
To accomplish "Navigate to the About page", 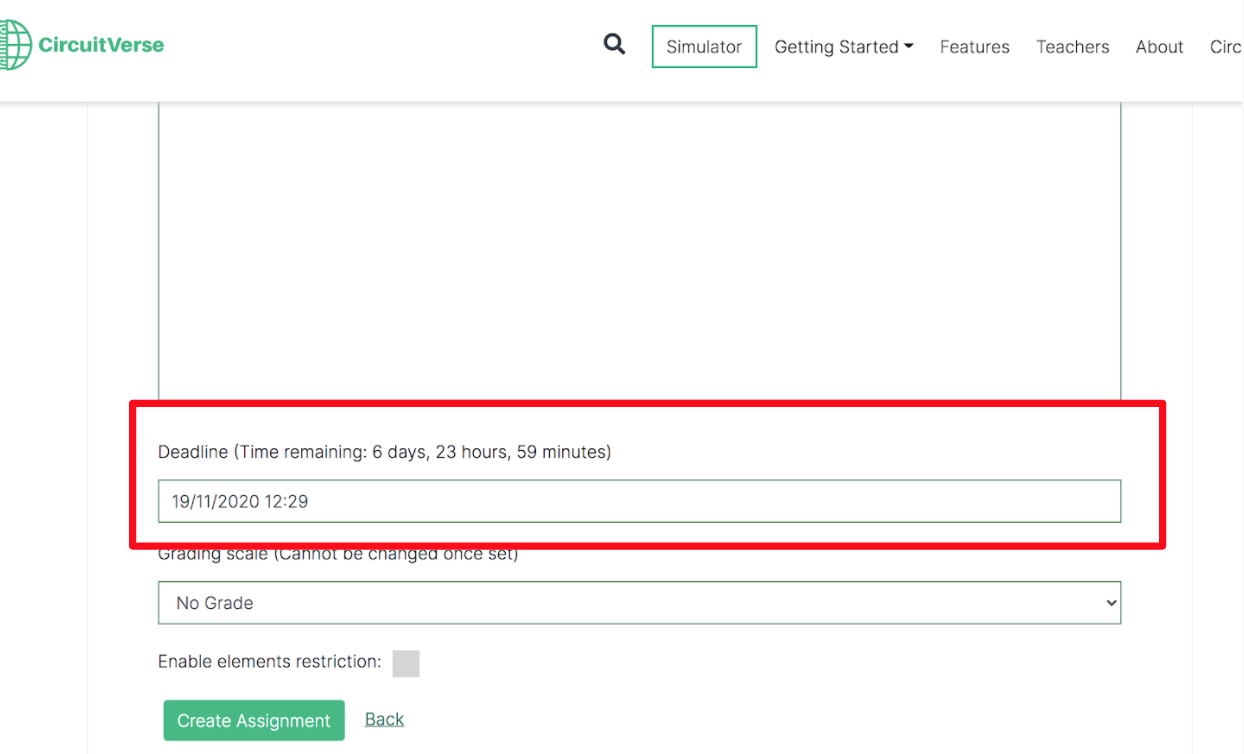I will point(1159,47).
